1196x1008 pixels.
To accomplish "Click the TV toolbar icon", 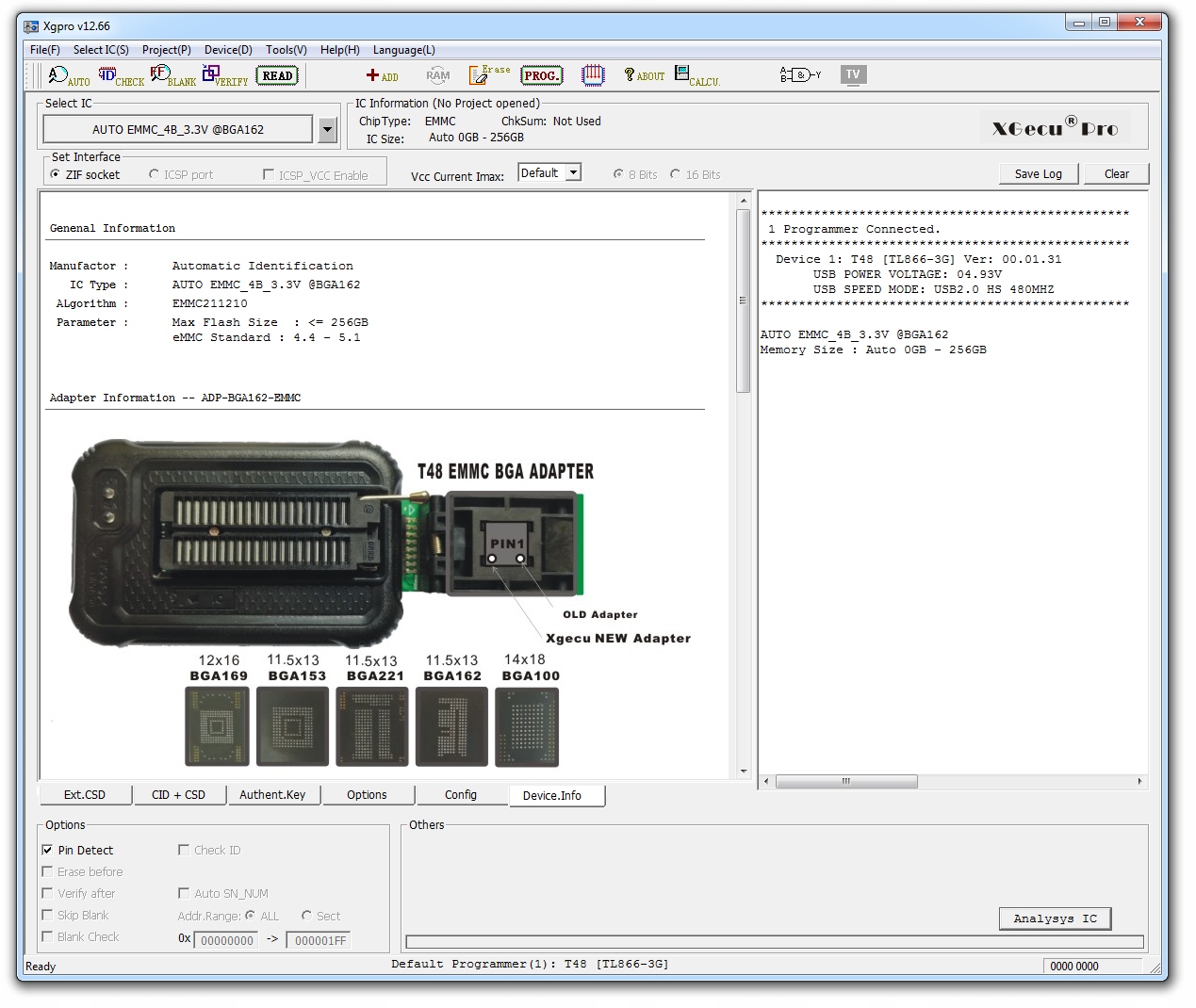I will click(x=853, y=74).
